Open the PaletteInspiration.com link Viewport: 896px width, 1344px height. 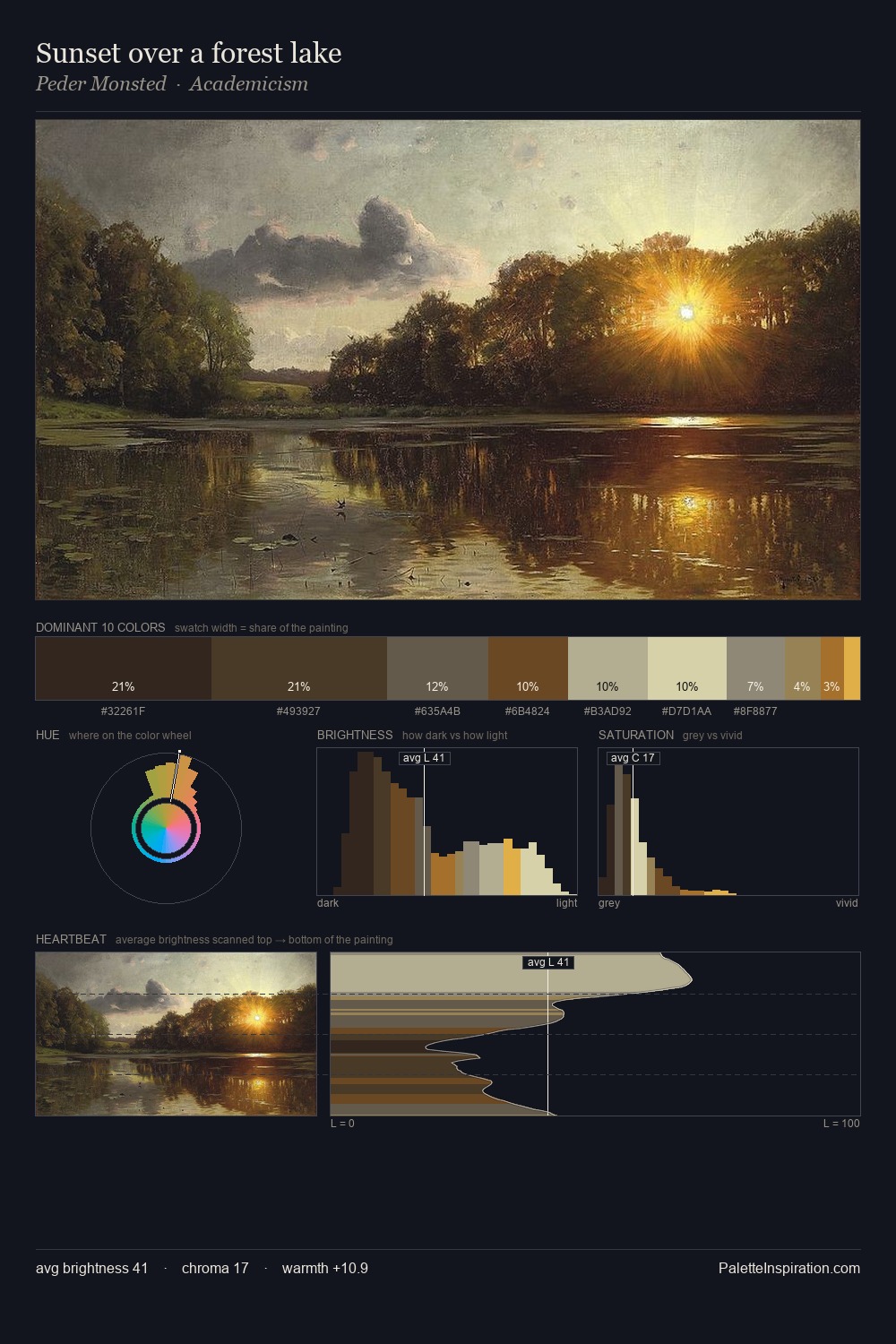point(789,1268)
